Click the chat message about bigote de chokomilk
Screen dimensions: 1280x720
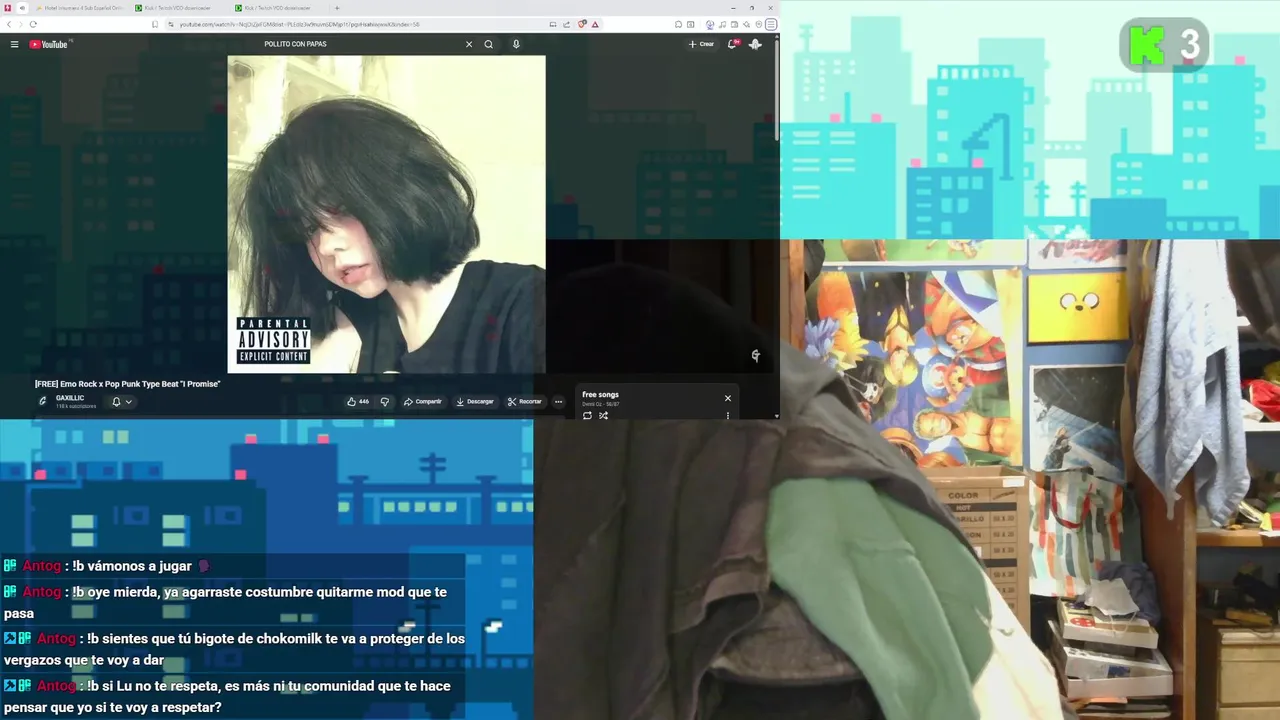[x=234, y=649]
